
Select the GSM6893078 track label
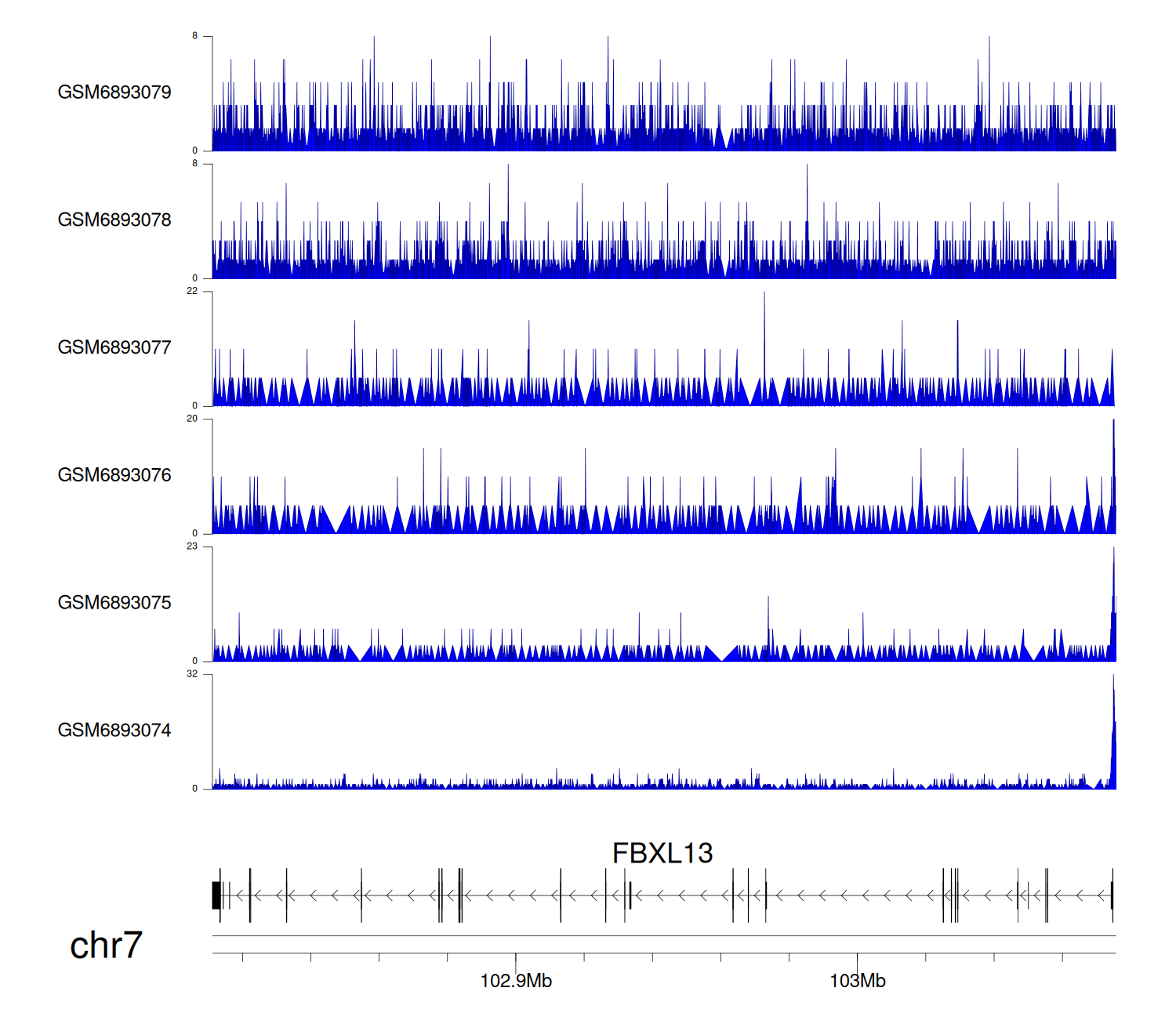pos(114,220)
